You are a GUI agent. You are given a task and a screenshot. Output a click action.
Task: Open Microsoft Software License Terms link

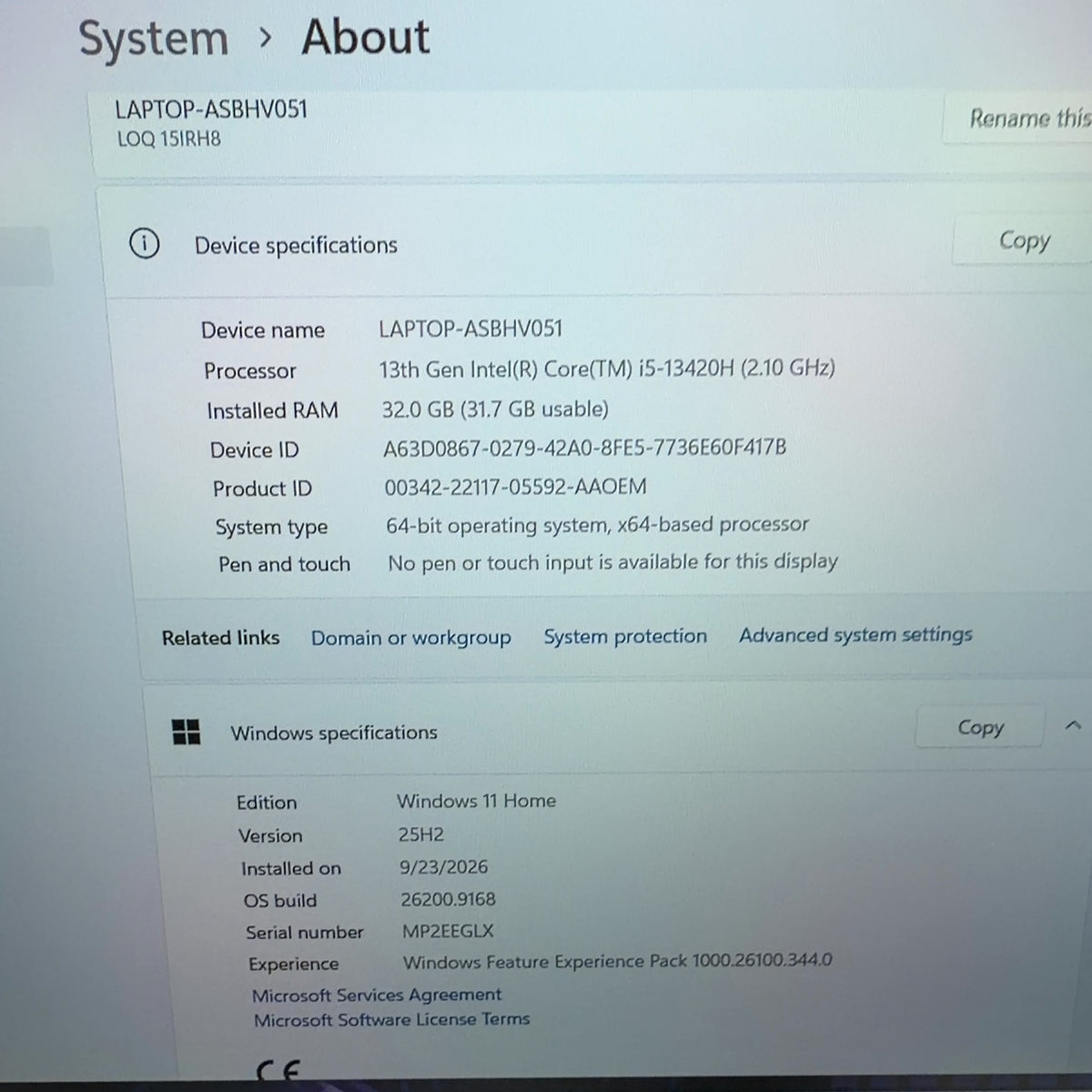[391, 1019]
